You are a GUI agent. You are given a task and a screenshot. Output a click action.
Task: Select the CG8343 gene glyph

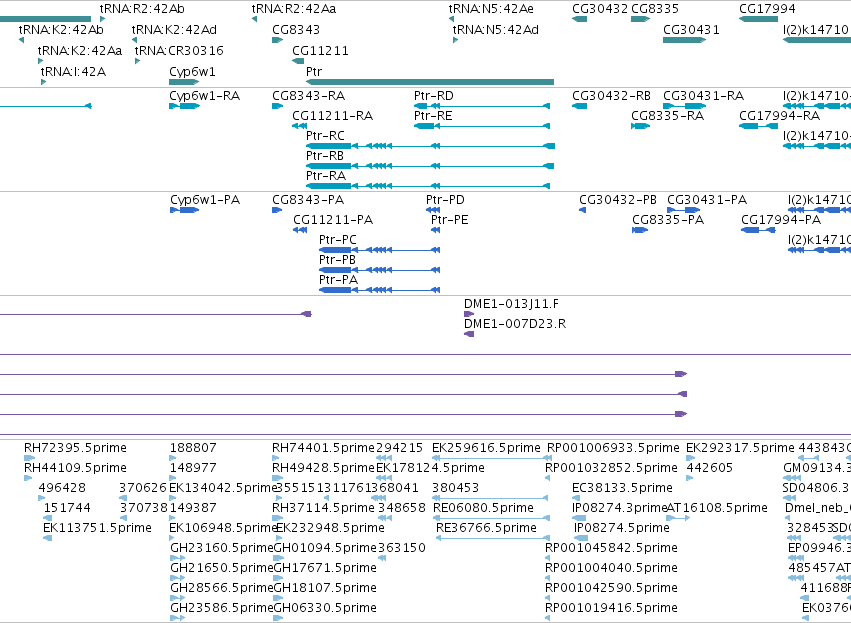point(278,40)
